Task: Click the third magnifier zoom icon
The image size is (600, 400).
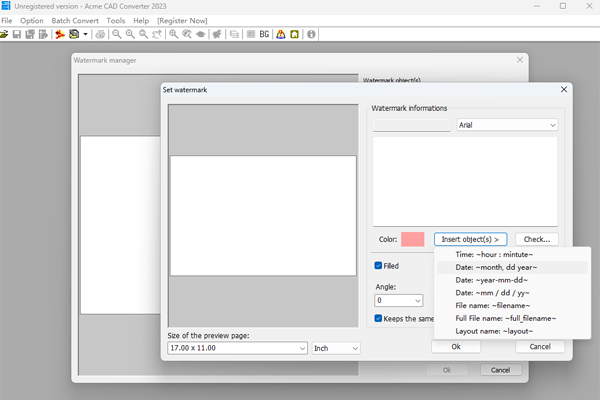Action: (x=143, y=34)
